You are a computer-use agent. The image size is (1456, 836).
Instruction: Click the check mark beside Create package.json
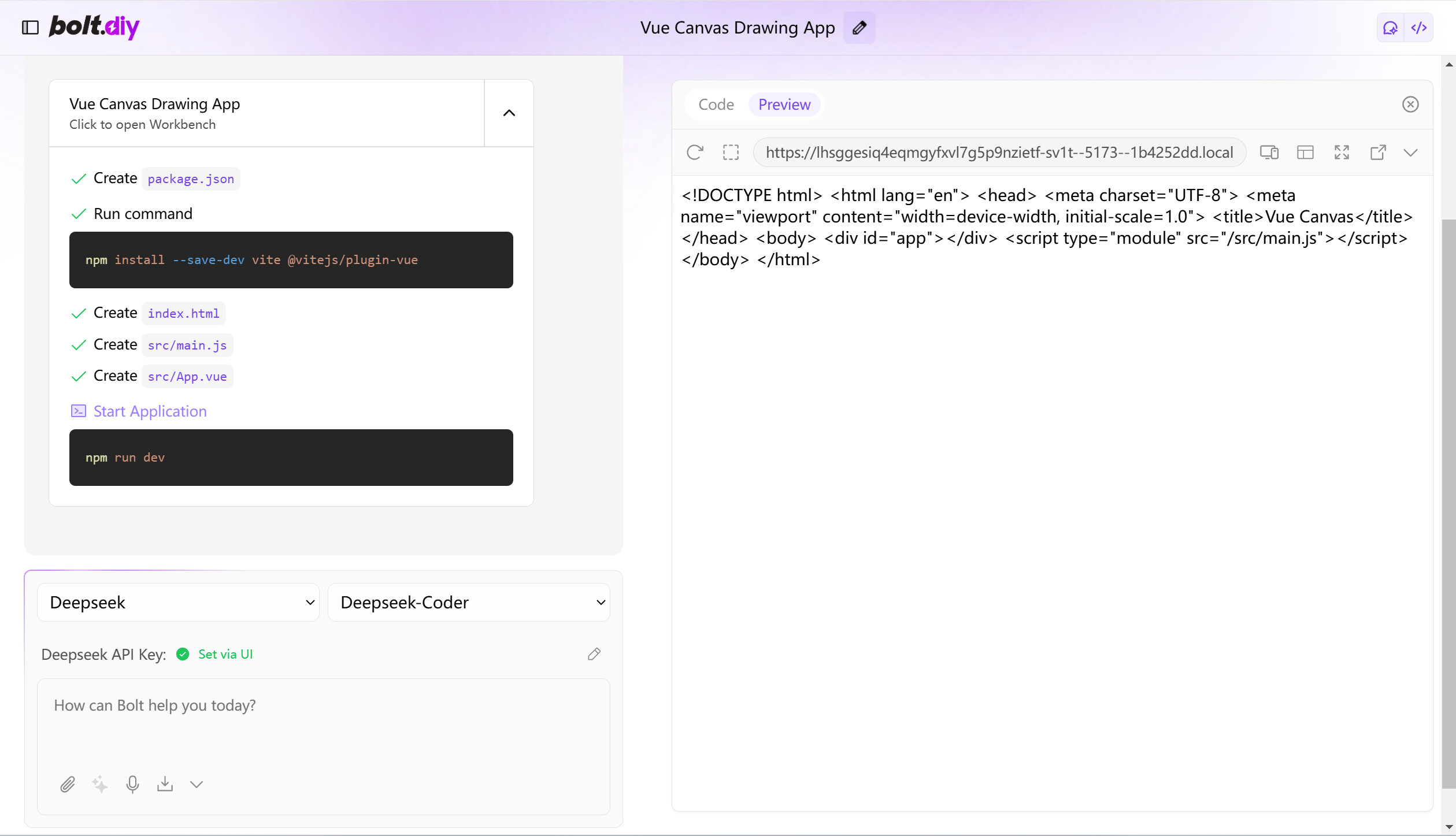[79, 179]
